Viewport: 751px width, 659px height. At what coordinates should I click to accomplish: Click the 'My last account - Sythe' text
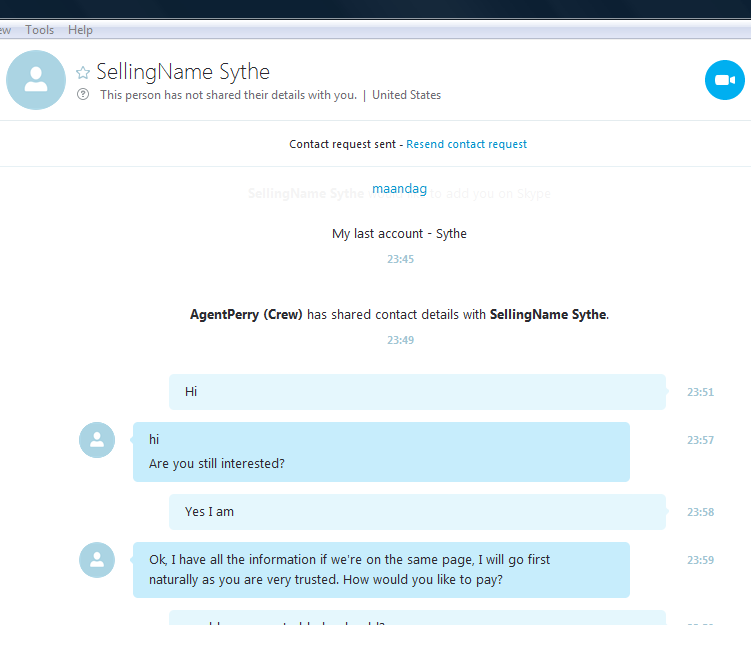[x=399, y=234]
